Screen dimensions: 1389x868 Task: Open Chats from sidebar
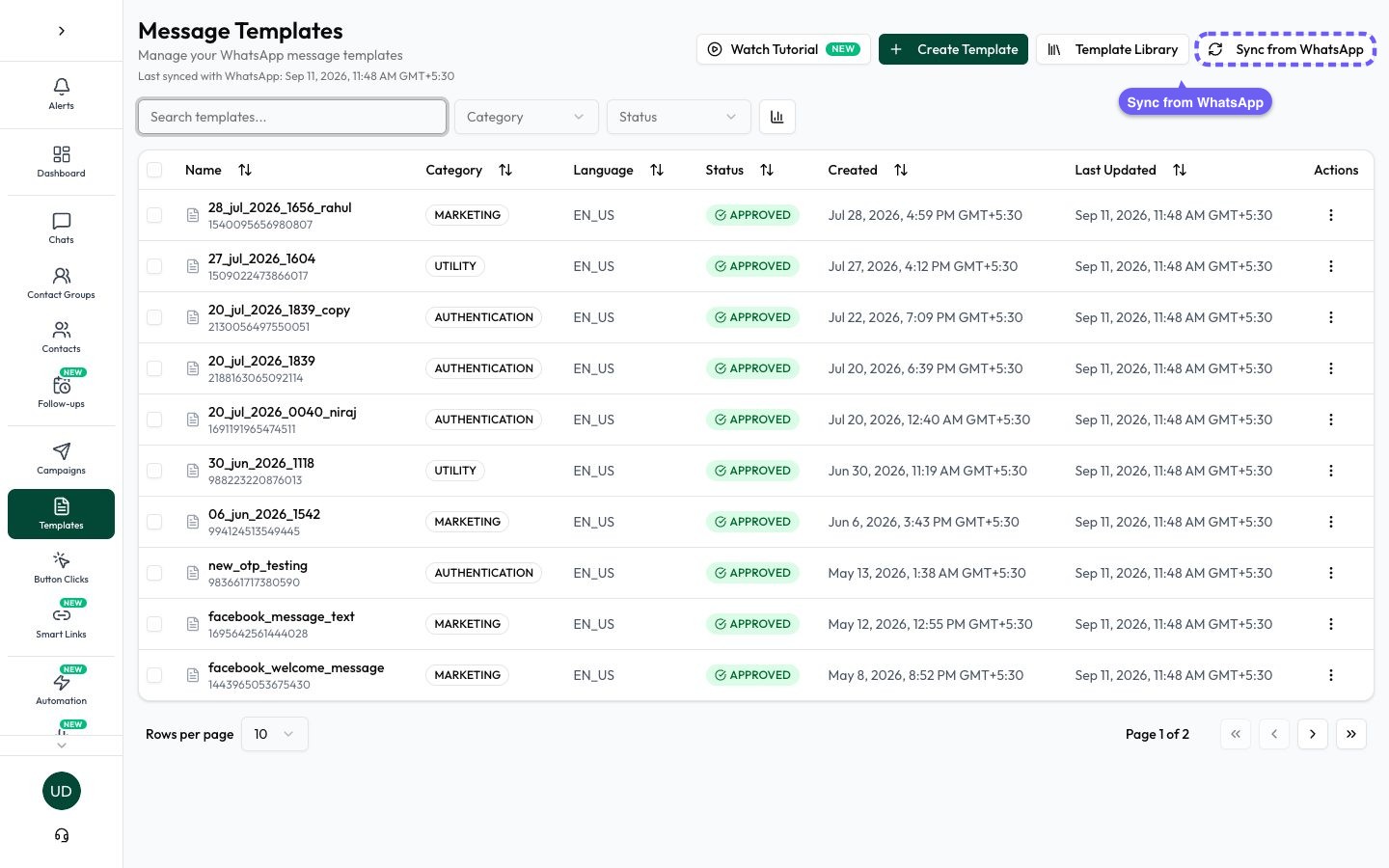pyautogui.click(x=62, y=228)
